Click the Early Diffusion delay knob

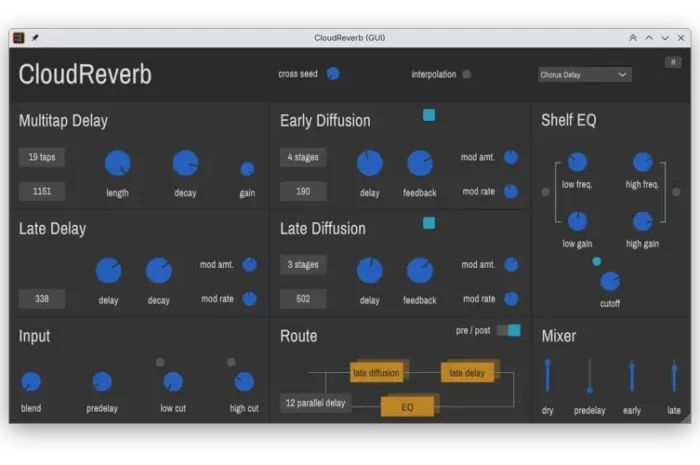click(x=370, y=163)
